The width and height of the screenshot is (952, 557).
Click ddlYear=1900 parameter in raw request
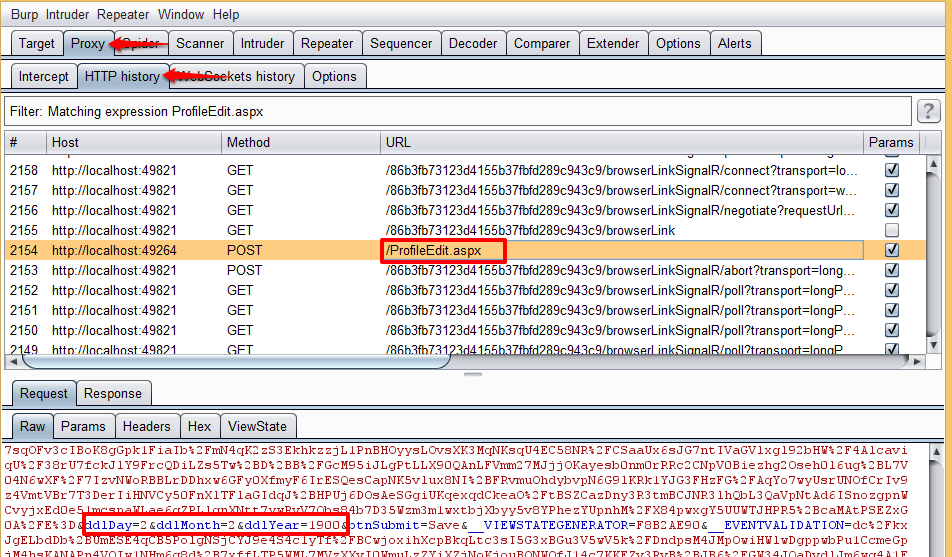click(x=293, y=525)
